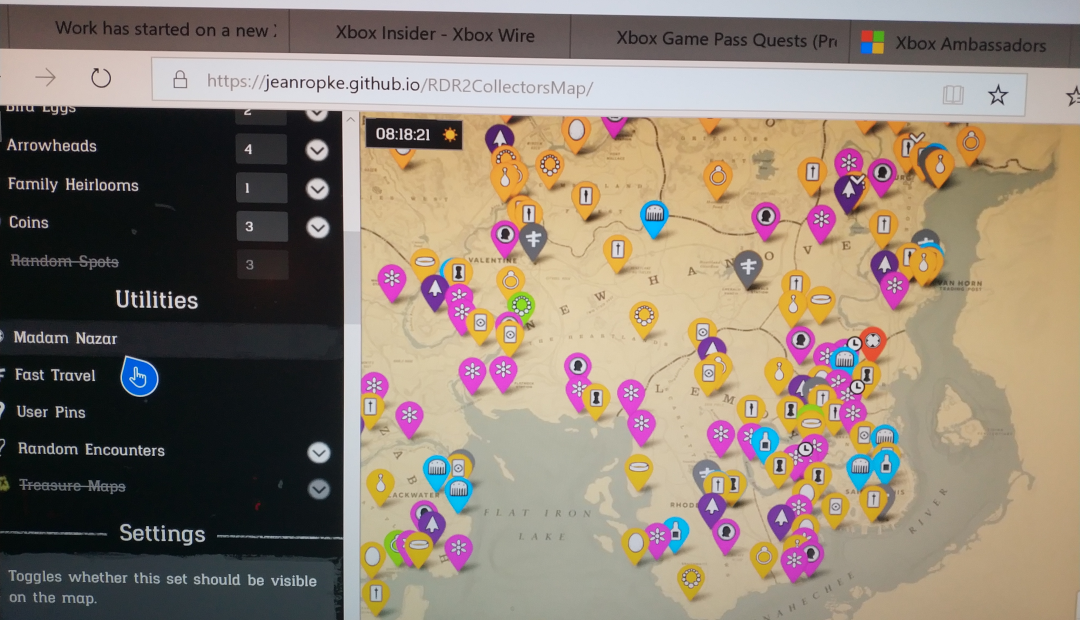Switch to 'Work has started on a new' tab
This screenshot has width=1080, height=620.
click(165, 29)
